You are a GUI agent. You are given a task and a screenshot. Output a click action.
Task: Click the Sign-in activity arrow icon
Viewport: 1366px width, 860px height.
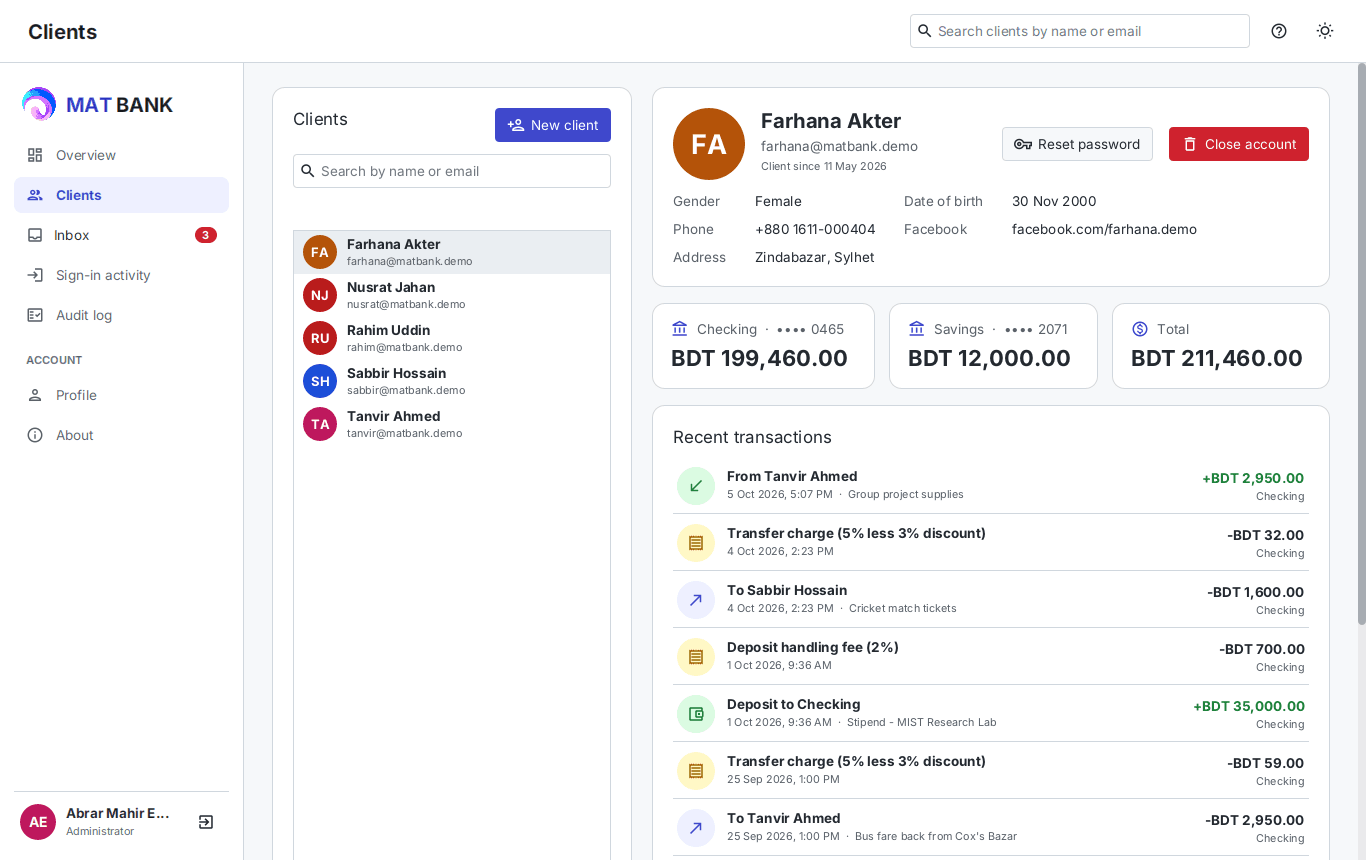pos(35,275)
